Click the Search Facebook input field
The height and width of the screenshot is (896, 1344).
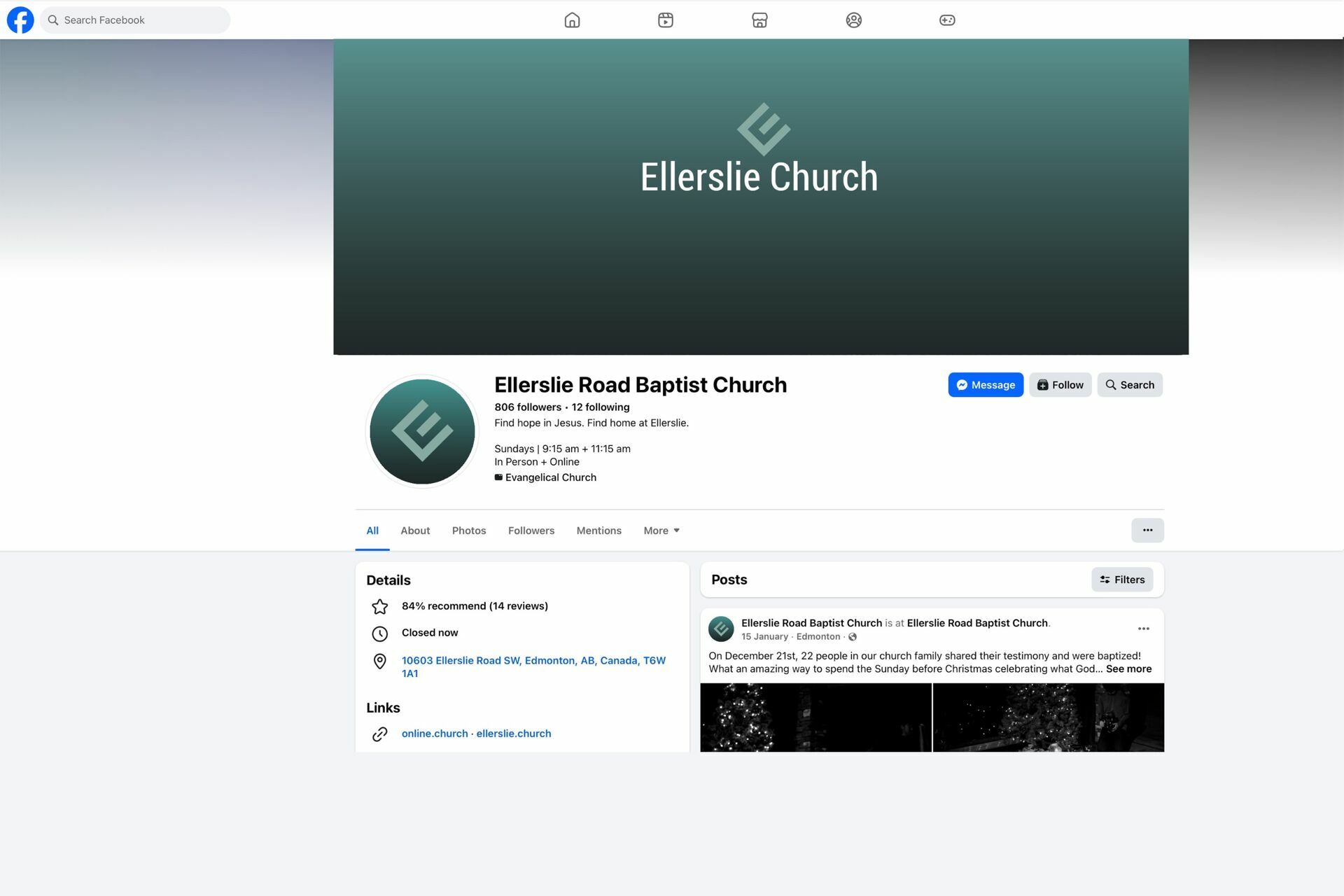tap(135, 20)
